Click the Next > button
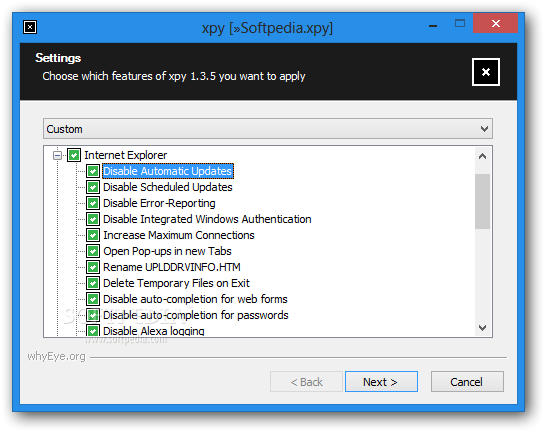Viewport: 545px width, 432px height. (381, 382)
